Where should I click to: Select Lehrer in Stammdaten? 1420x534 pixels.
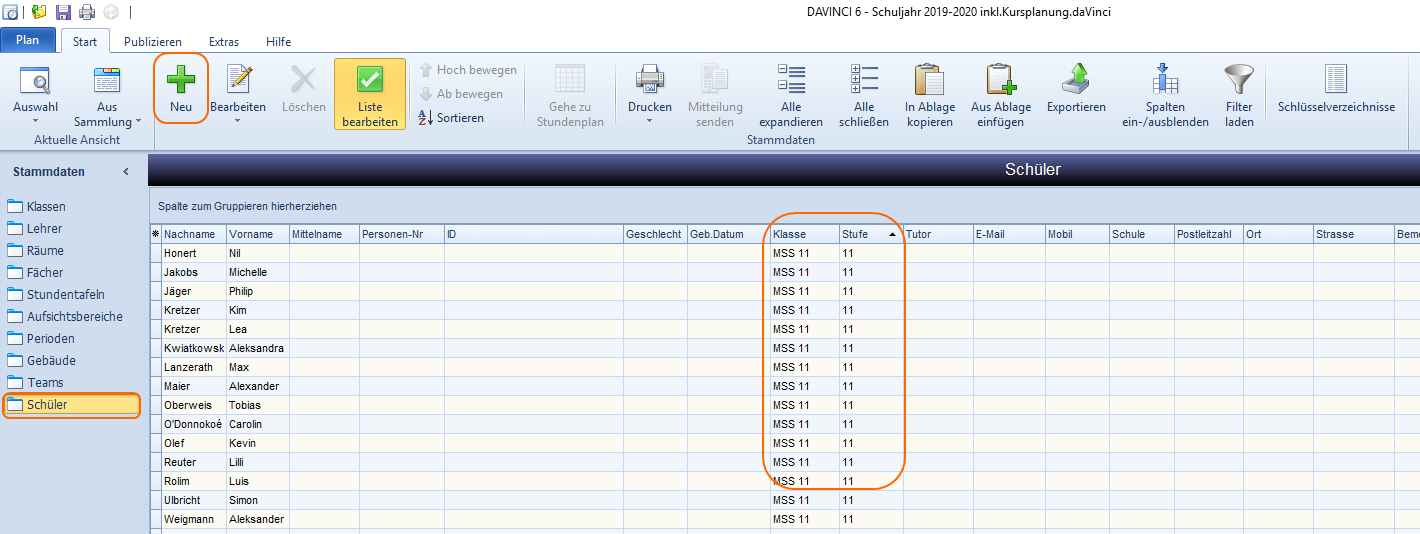pos(44,229)
